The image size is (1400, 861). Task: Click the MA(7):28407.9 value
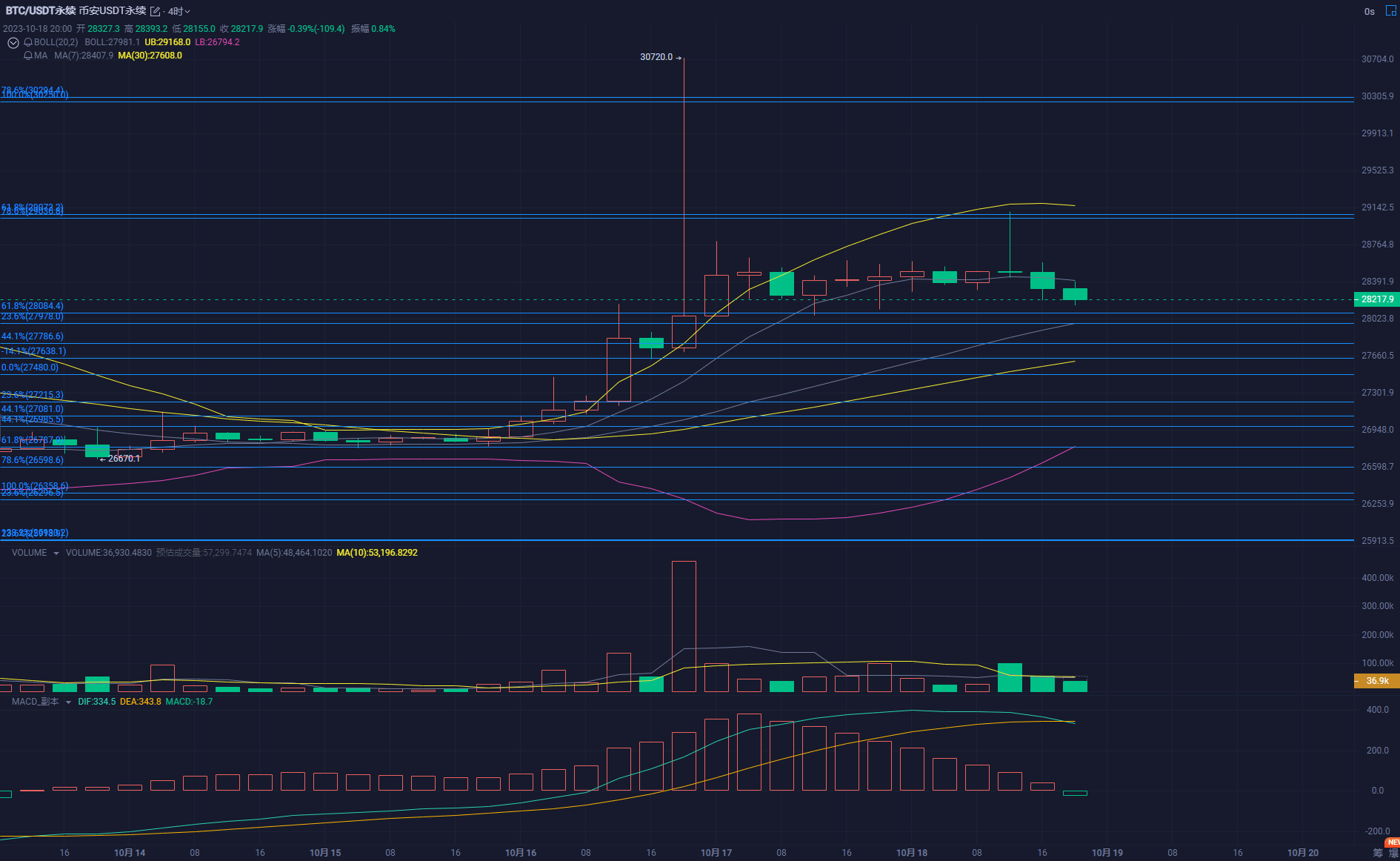tap(84, 56)
